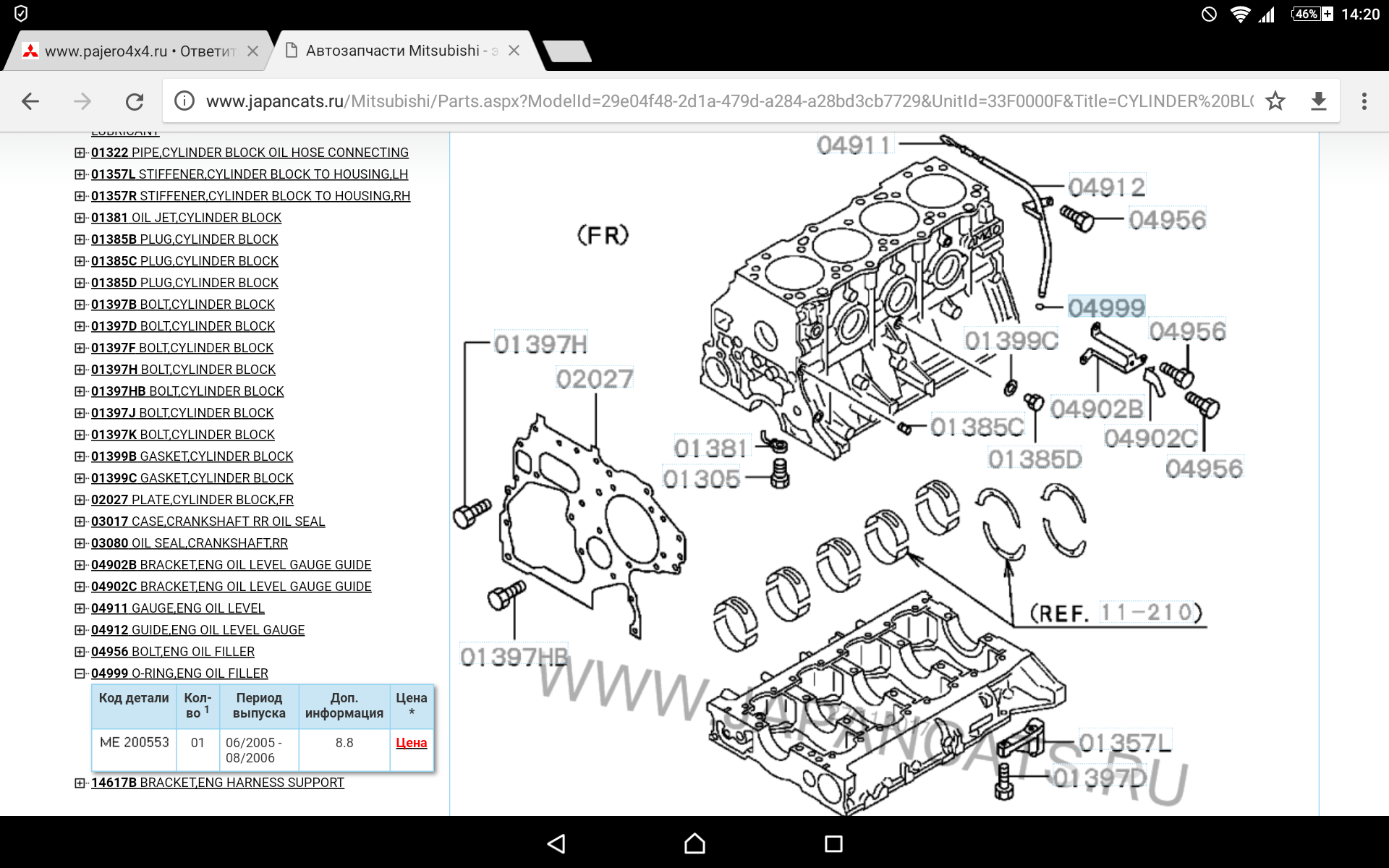
Task: Expand the 14617B BRACKET,ENG HARNESS SUPPORT node
Action: click(80, 783)
